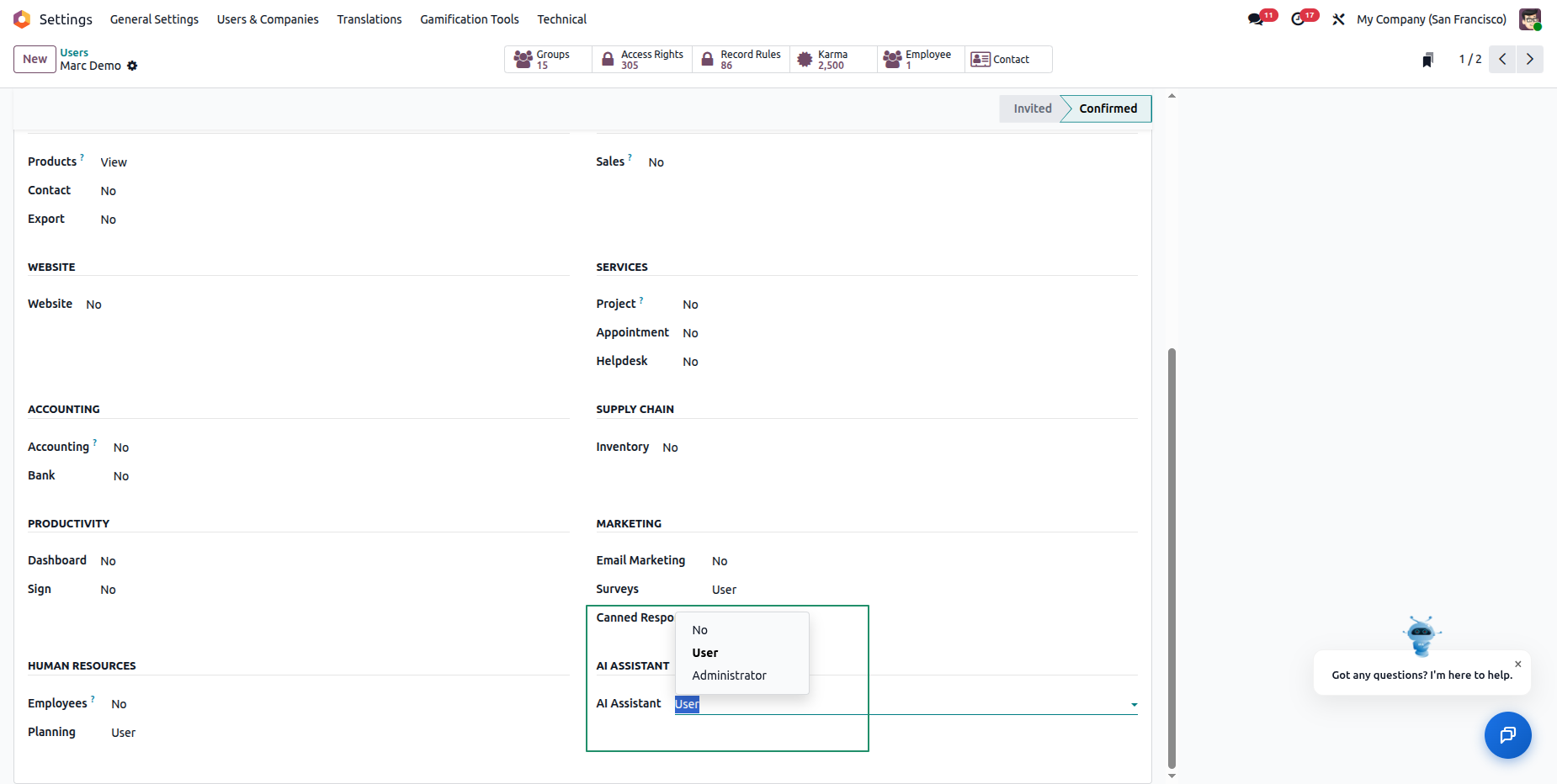Click the Confirmed status stage
This screenshot has height=784, width=1557.
[x=1108, y=109]
